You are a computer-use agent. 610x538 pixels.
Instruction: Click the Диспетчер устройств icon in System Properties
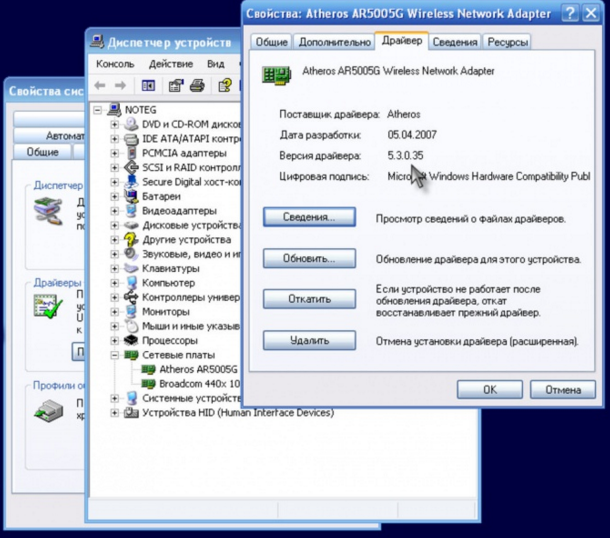[48, 211]
